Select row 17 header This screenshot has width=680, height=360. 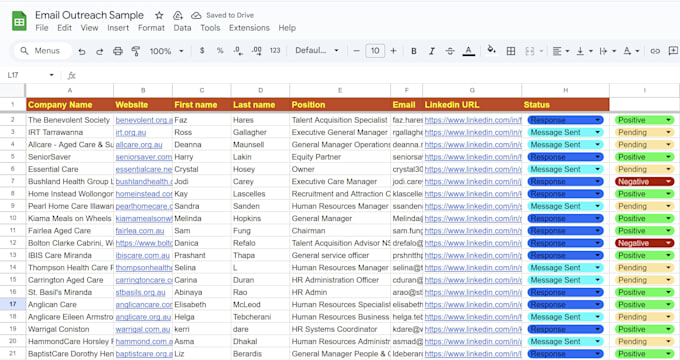click(x=13, y=304)
